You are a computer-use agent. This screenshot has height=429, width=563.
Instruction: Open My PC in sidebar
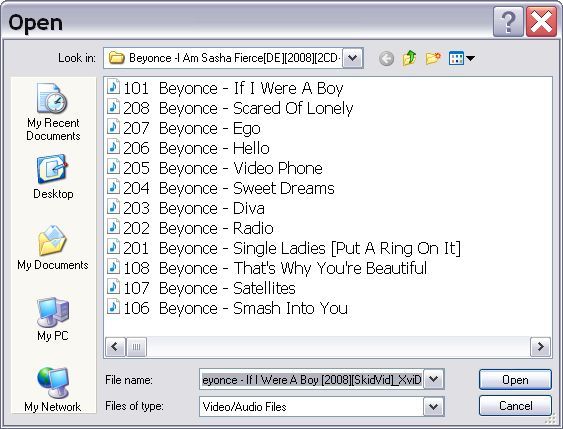pos(53,319)
